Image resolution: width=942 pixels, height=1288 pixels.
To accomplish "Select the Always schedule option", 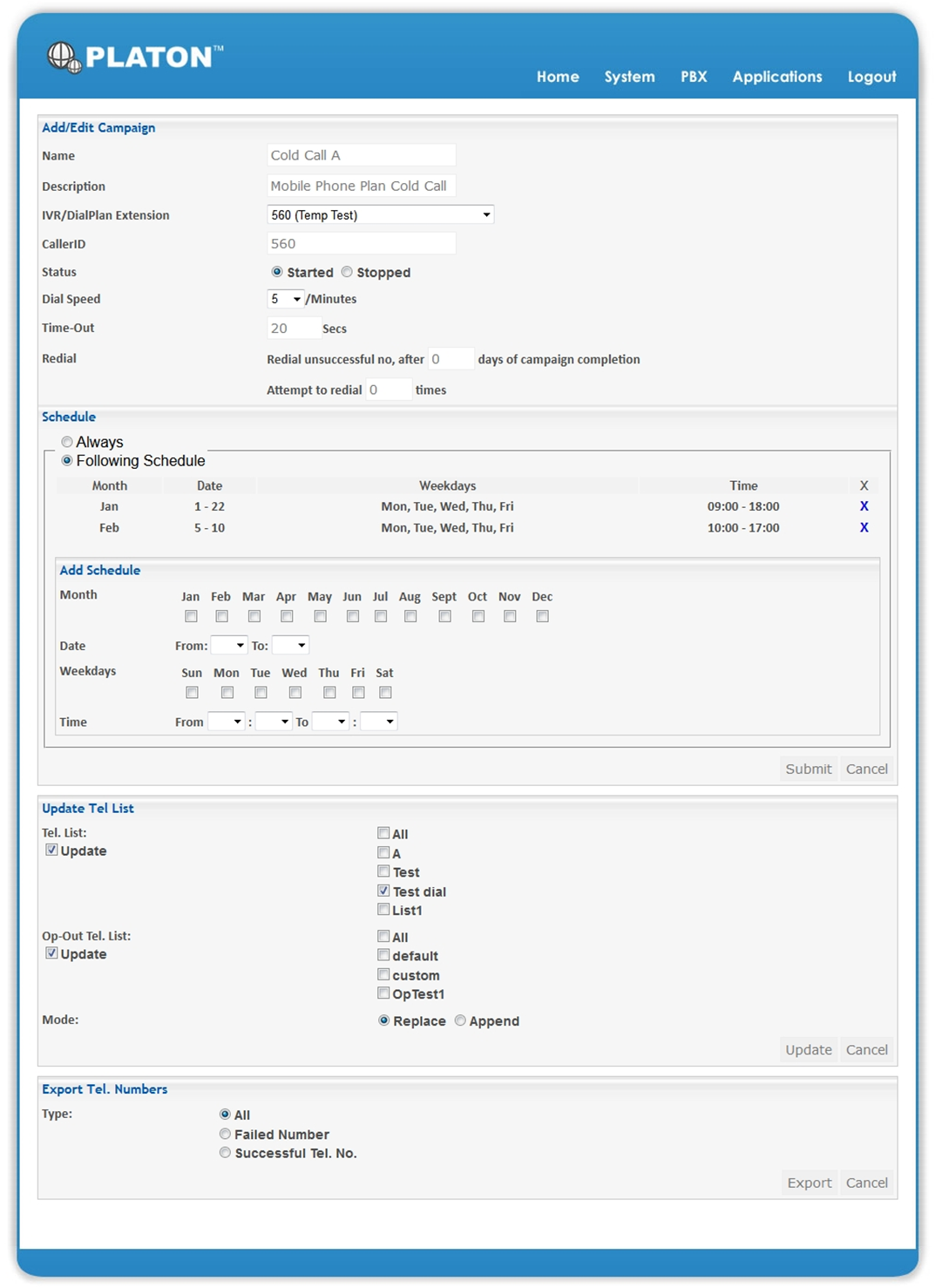I will (x=67, y=442).
